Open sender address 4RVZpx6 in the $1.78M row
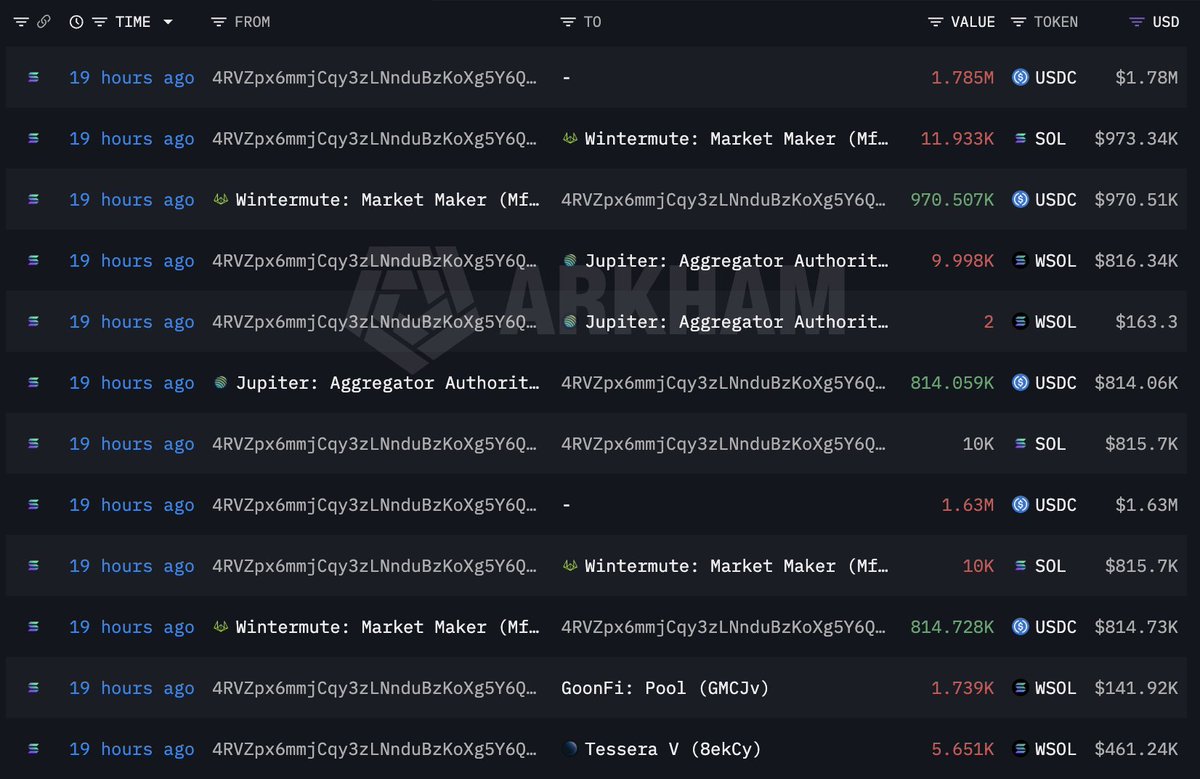Viewport: 1200px width, 779px height. 375,77
